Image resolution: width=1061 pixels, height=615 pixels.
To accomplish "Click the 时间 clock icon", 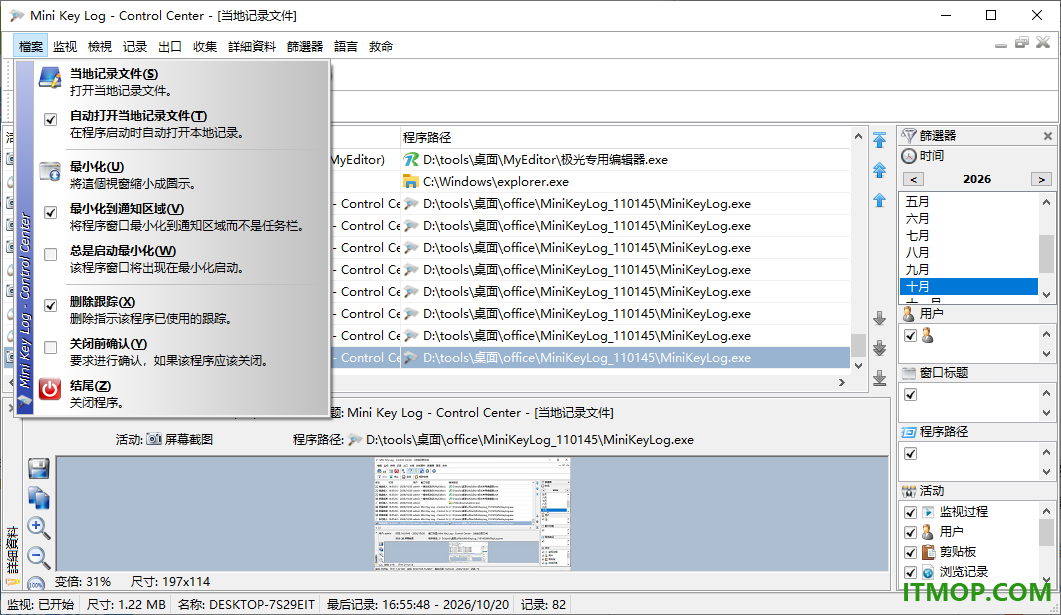I will pyautogui.click(x=909, y=156).
